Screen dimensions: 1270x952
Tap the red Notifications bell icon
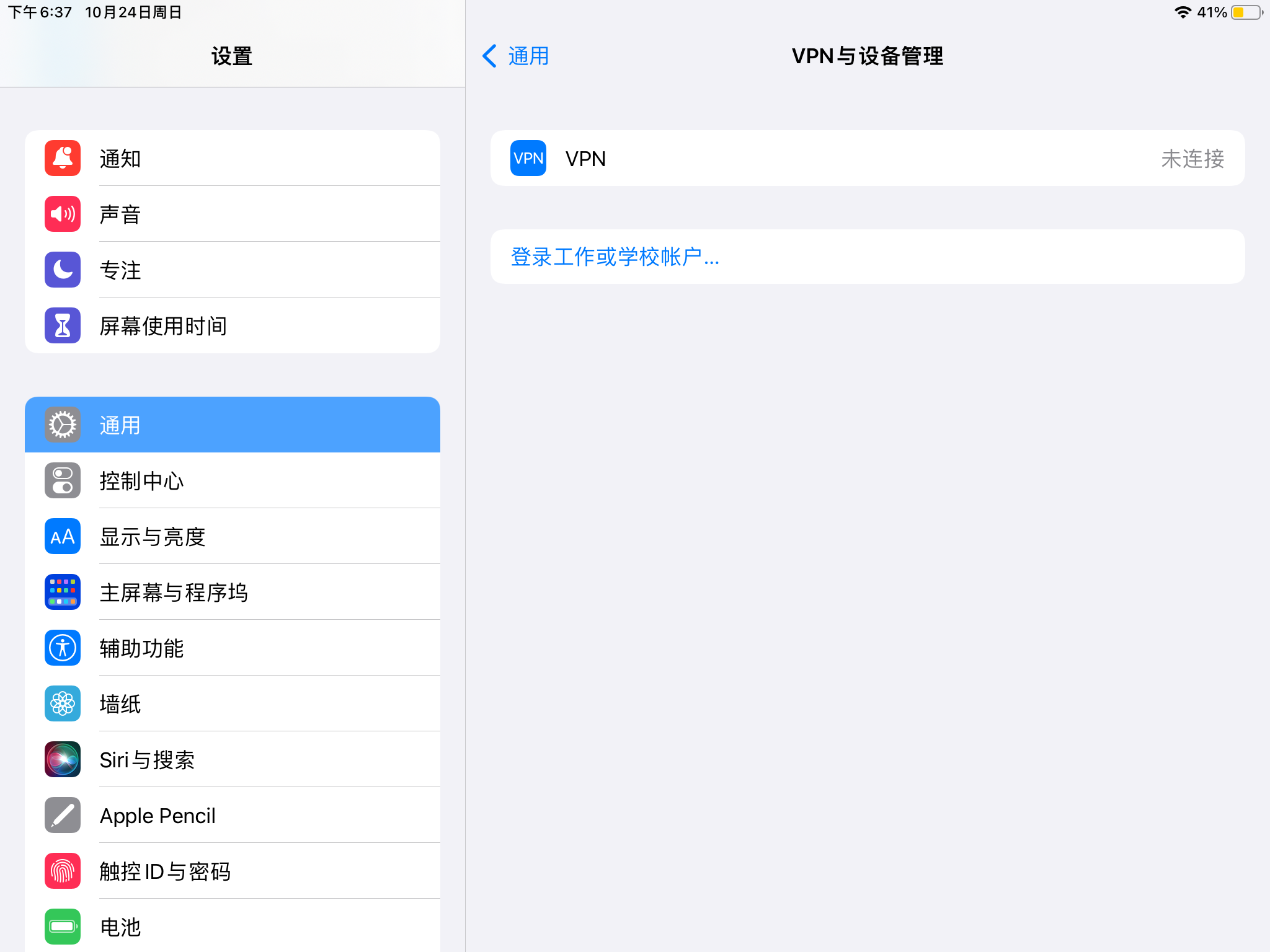coord(63,159)
